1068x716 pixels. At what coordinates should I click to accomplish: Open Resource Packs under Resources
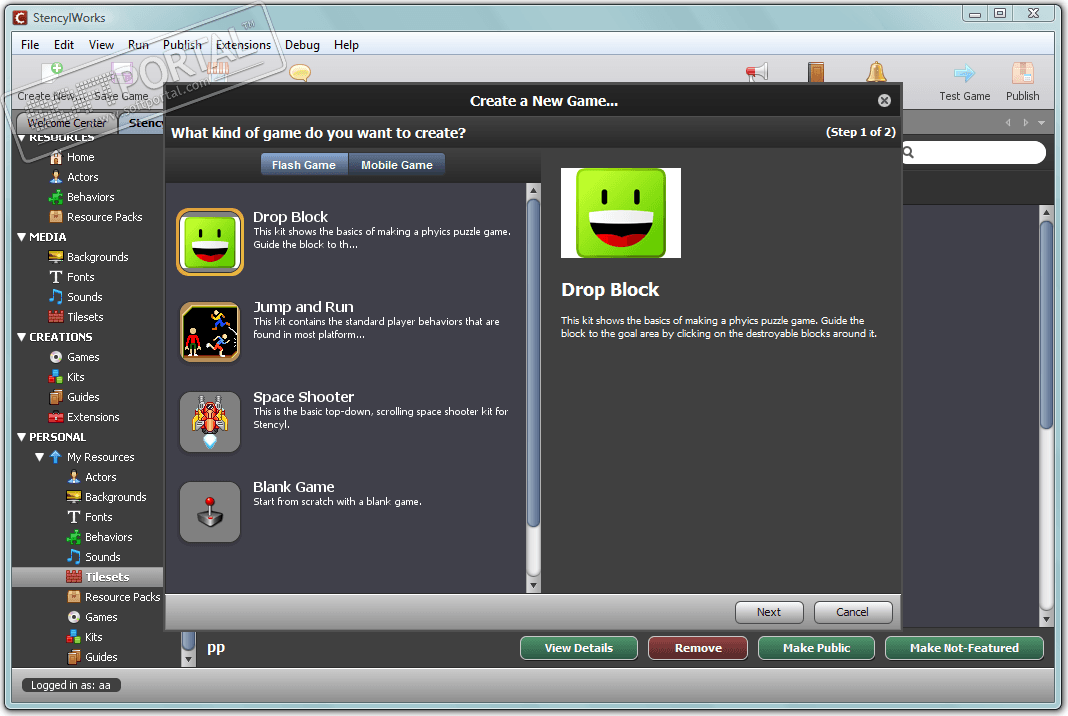104,217
